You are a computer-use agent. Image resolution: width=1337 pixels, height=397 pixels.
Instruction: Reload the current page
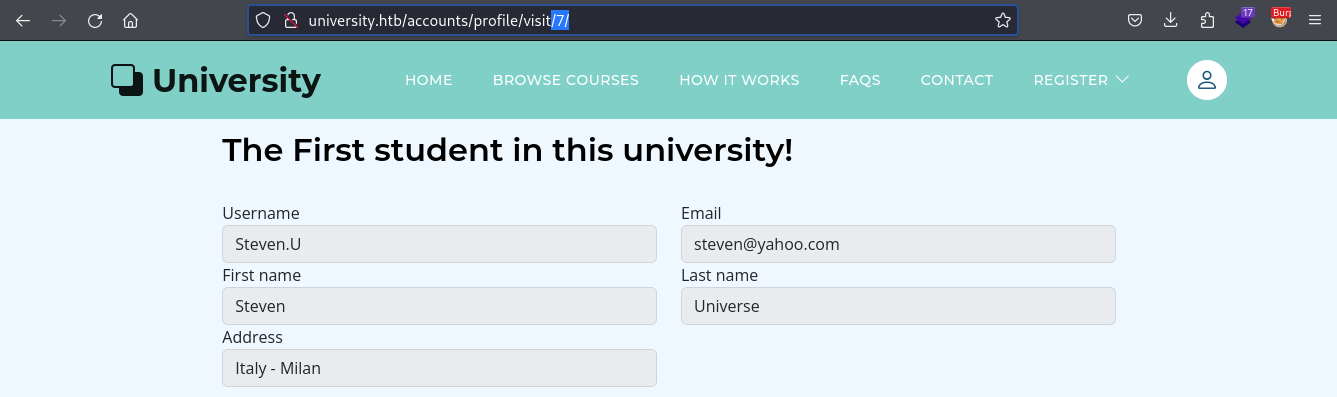[x=95, y=20]
